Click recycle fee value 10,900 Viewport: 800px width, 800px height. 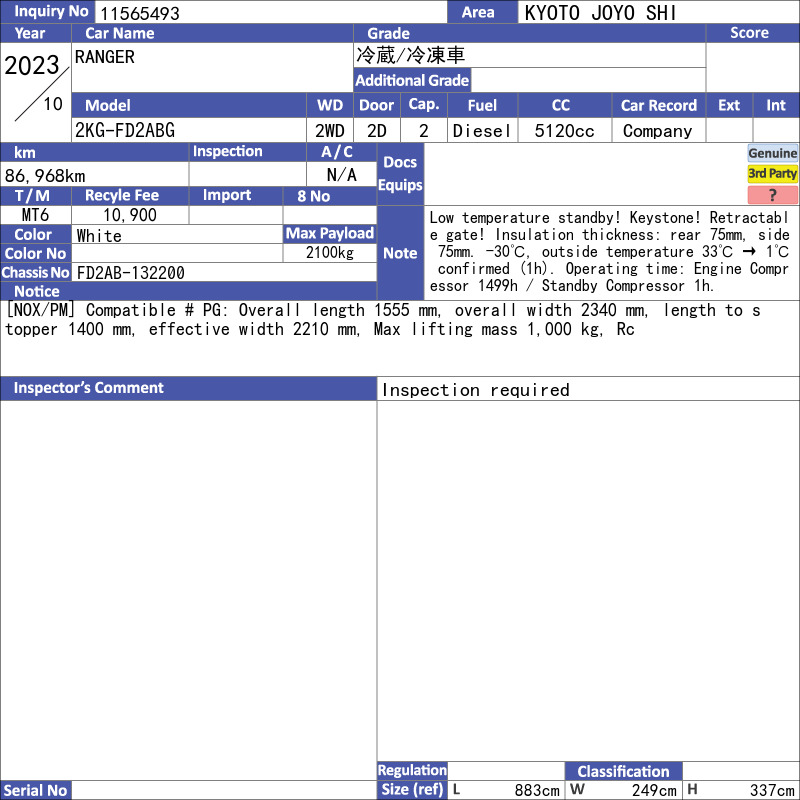[130, 215]
